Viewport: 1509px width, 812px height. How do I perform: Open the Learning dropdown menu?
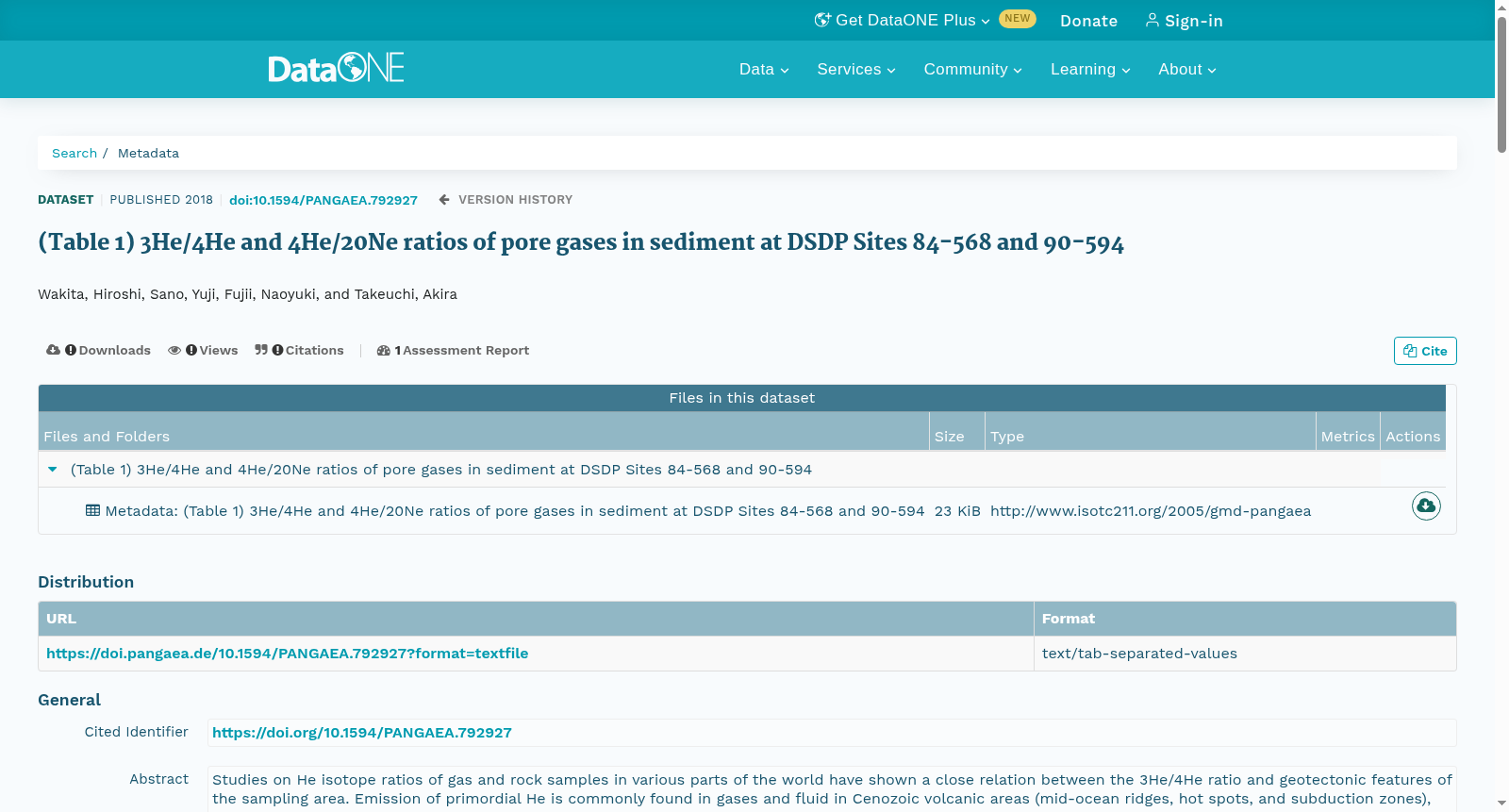click(1090, 70)
